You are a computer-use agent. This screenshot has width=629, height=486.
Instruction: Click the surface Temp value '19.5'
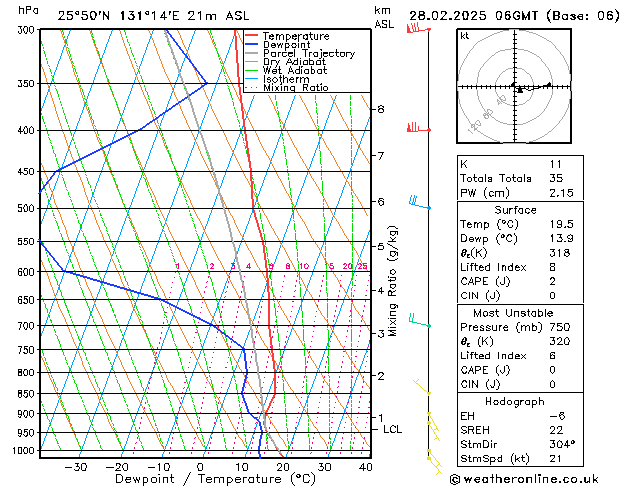coord(562,224)
